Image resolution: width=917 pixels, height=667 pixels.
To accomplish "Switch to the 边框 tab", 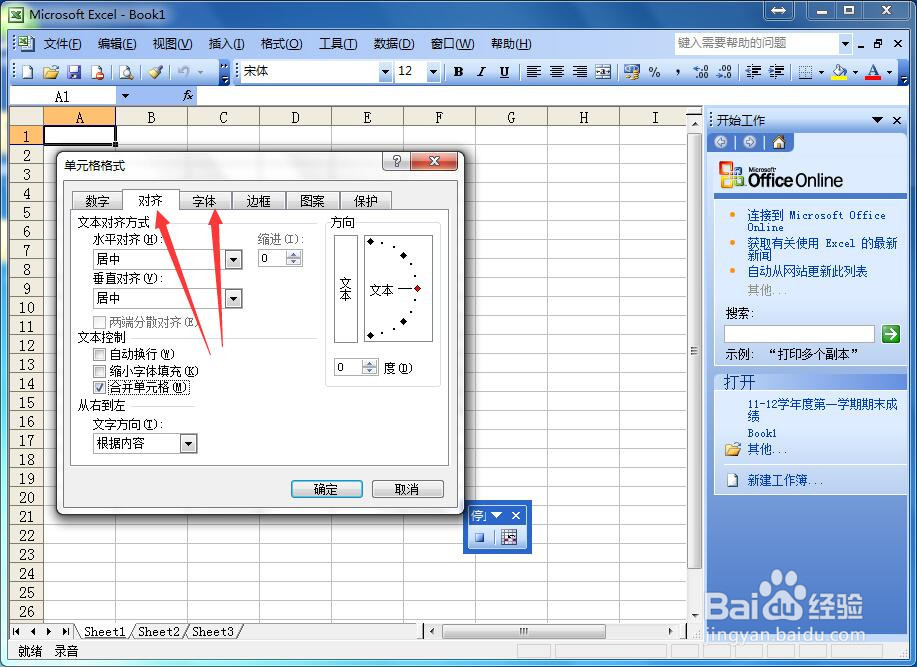I will coord(258,201).
